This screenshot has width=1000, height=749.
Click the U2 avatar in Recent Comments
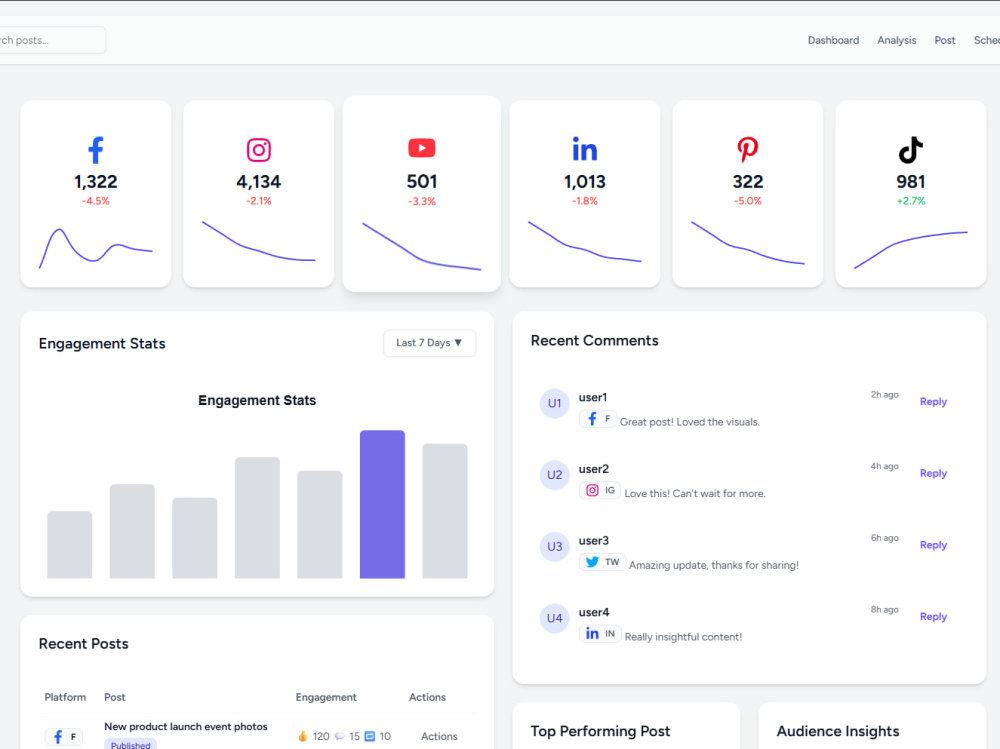pyautogui.click(x=554, y=475)
